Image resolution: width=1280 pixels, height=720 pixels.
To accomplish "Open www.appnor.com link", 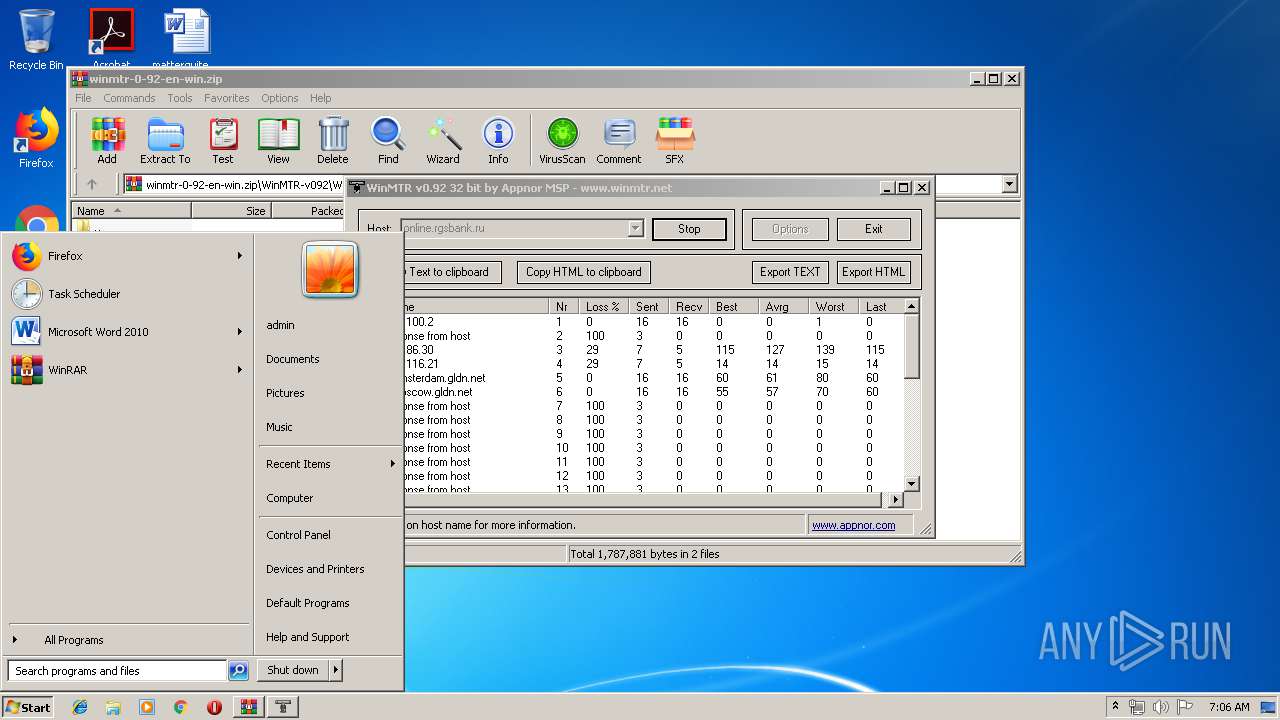I will pos(853,525).
